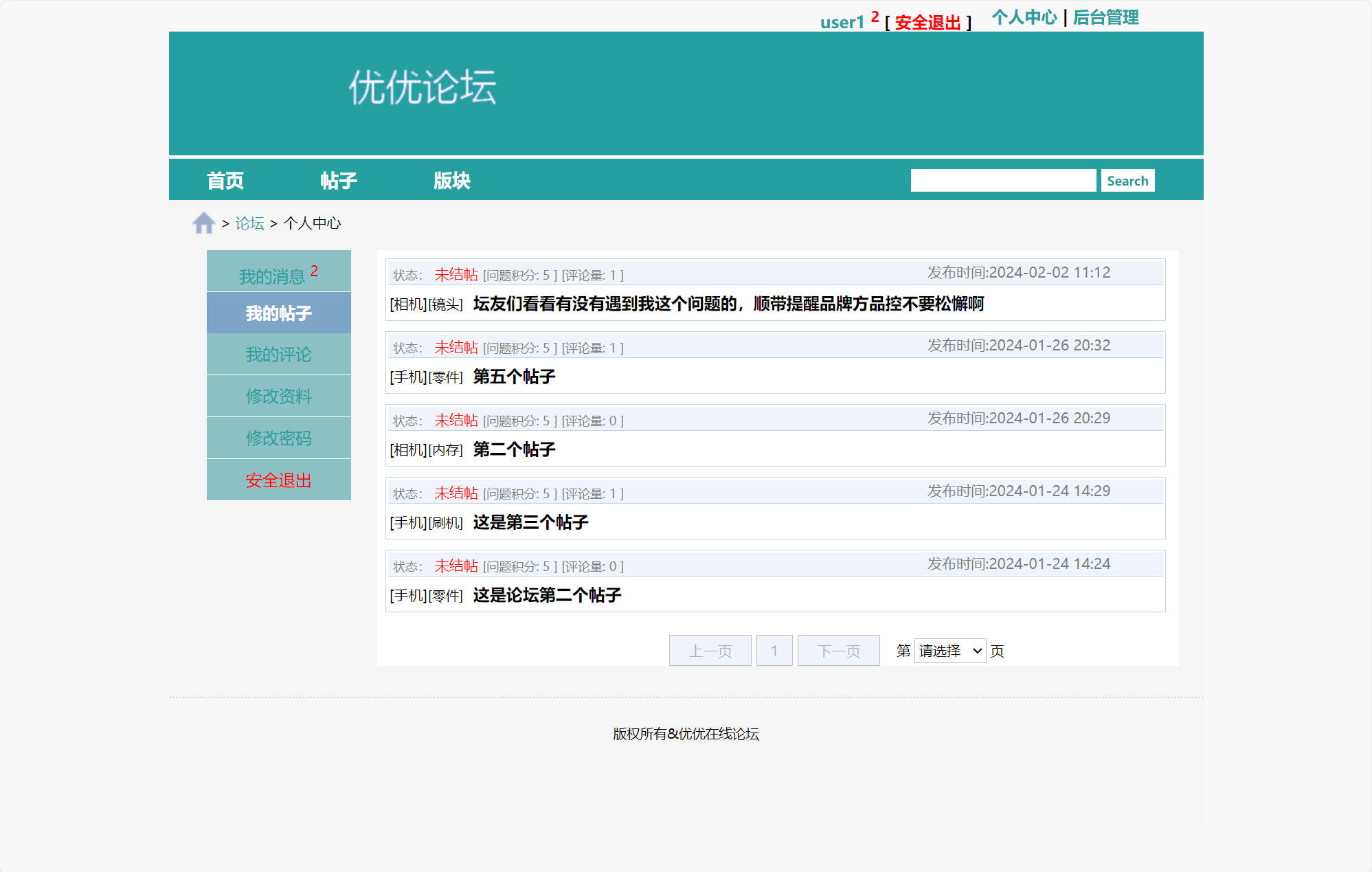Click 安全退出 in the top bar
1372x872 pixels.
[927, 22]
